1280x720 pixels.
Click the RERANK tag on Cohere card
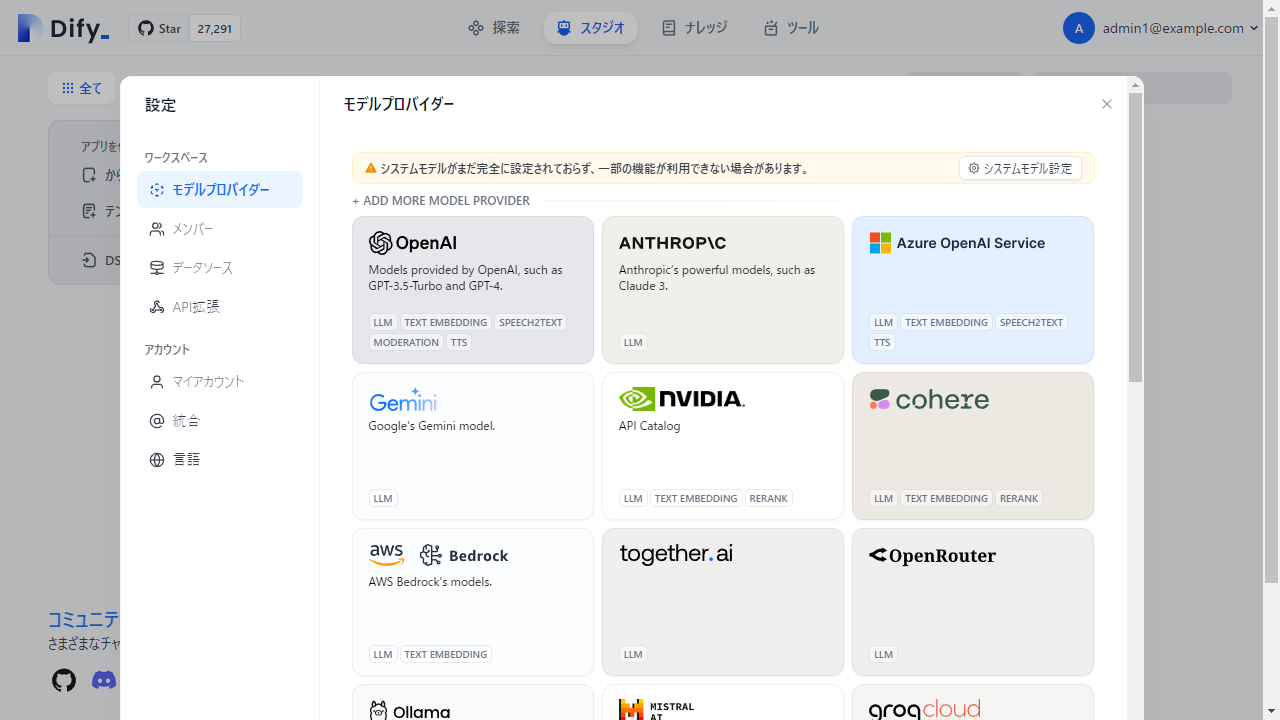tap(1019, 498)
